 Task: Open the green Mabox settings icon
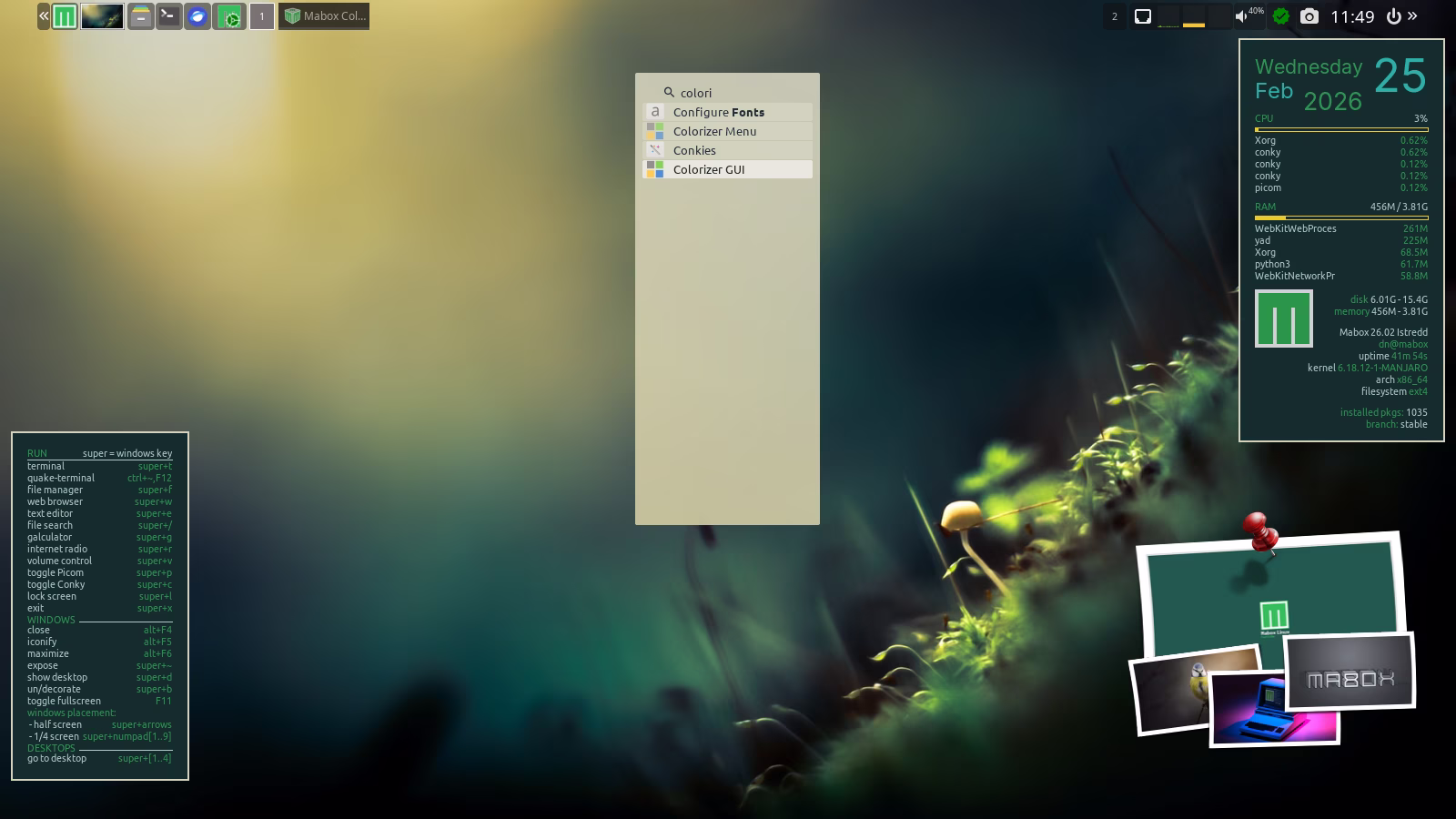(231, 16)
